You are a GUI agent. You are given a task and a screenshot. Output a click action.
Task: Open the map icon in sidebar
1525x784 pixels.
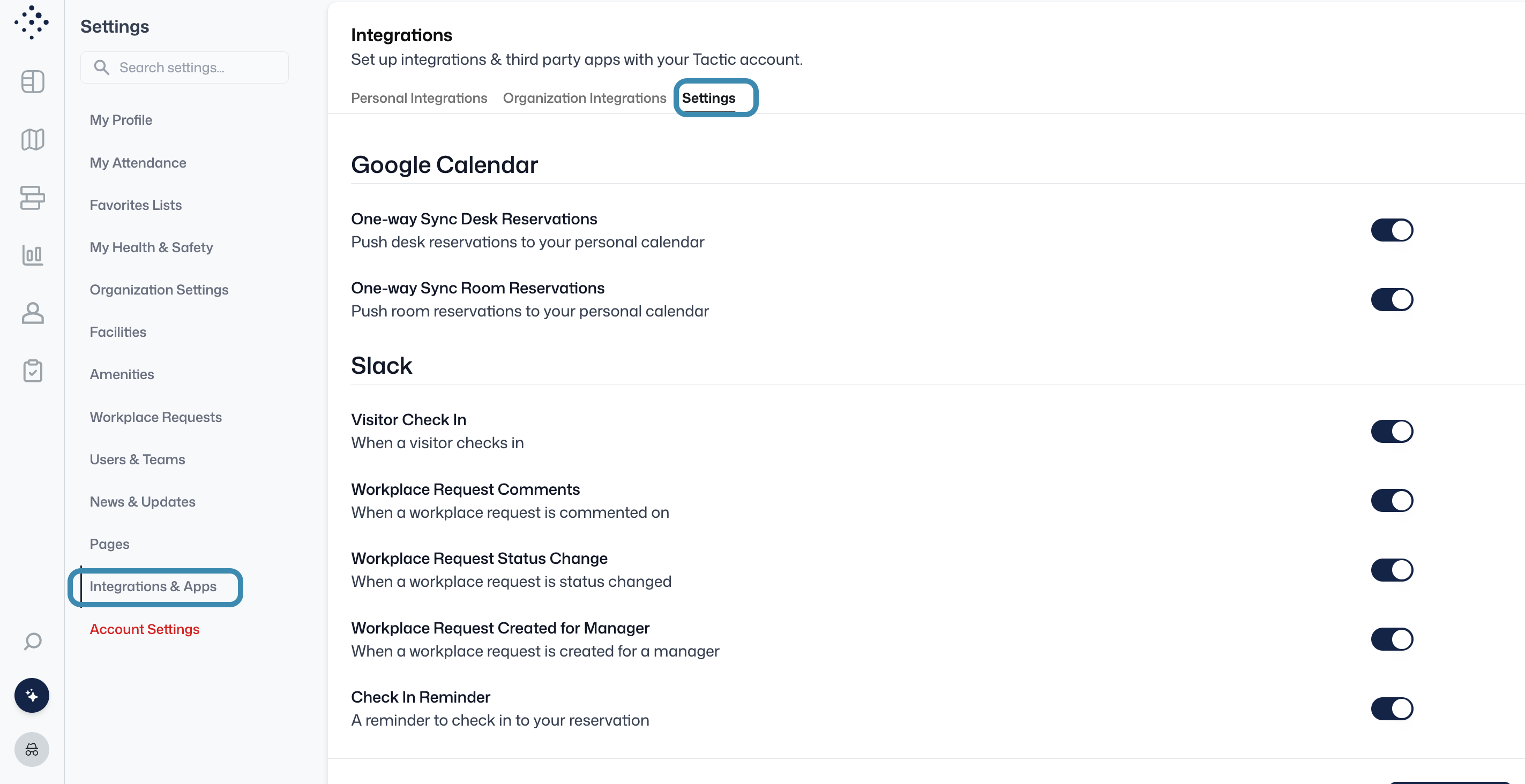point(33,140)
